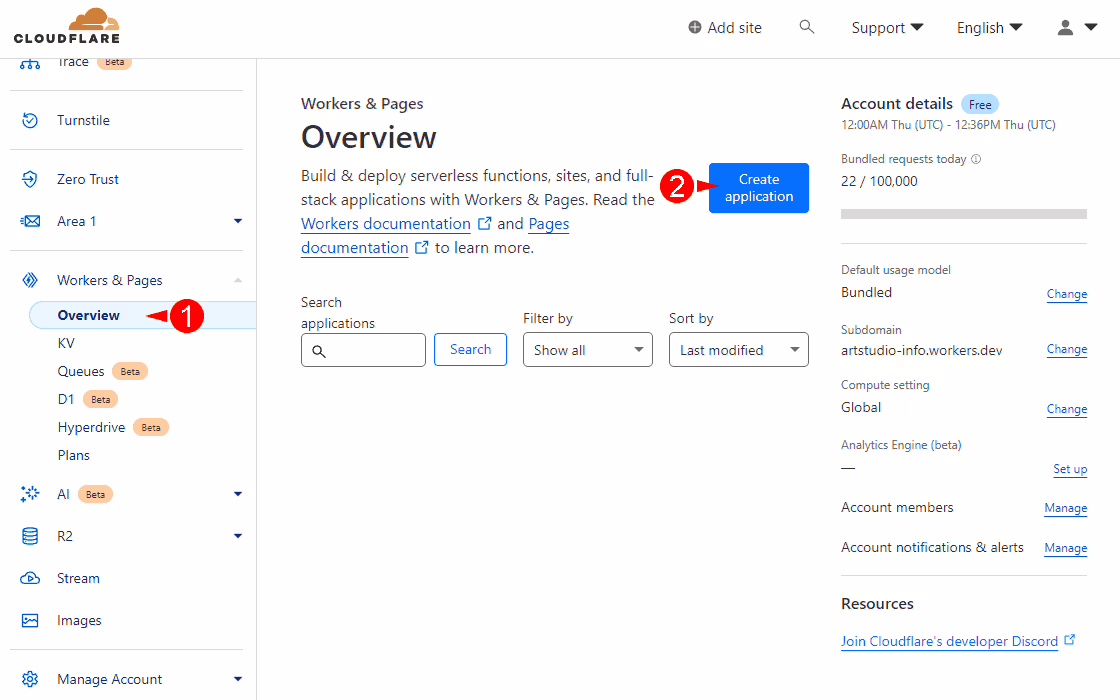Click the Turnstile sidebar icon
The height and width of the screenshot is (700, 1120).
pyautogui.click(x=30, y=120)
